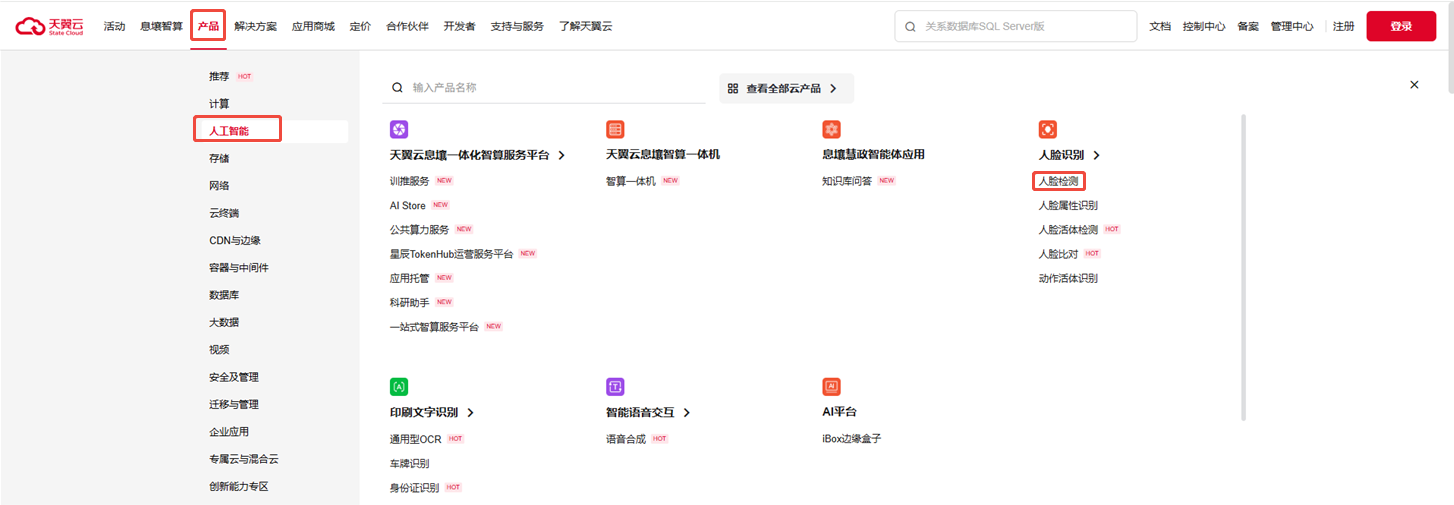1454x505 pixels.
Task: Open the 人脸活体检测 product link
Action: (x=1068, y=229)
